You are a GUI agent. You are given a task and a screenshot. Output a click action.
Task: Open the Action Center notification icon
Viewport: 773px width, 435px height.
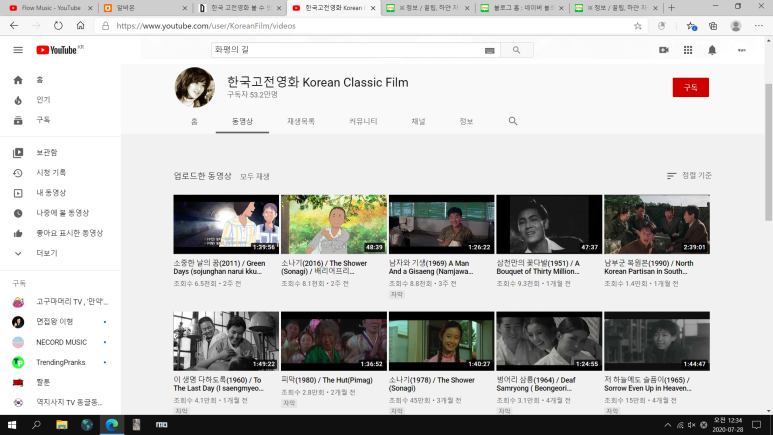pos(757,425)
